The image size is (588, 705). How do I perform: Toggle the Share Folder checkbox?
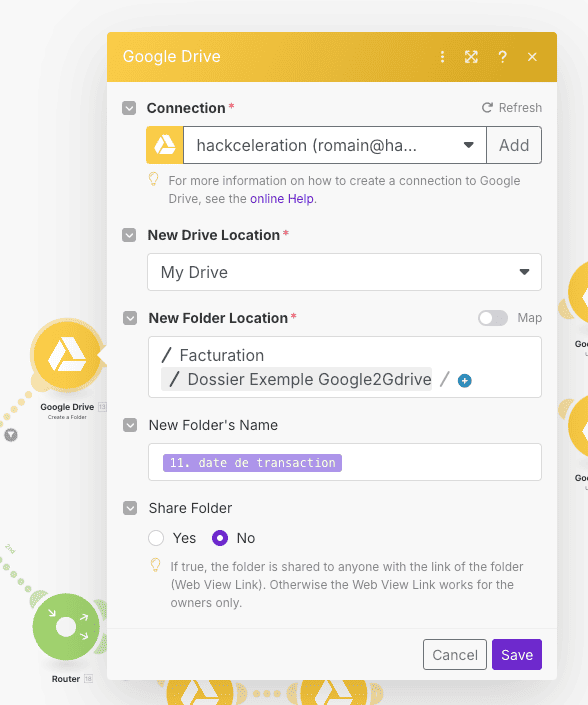point(130,508)
